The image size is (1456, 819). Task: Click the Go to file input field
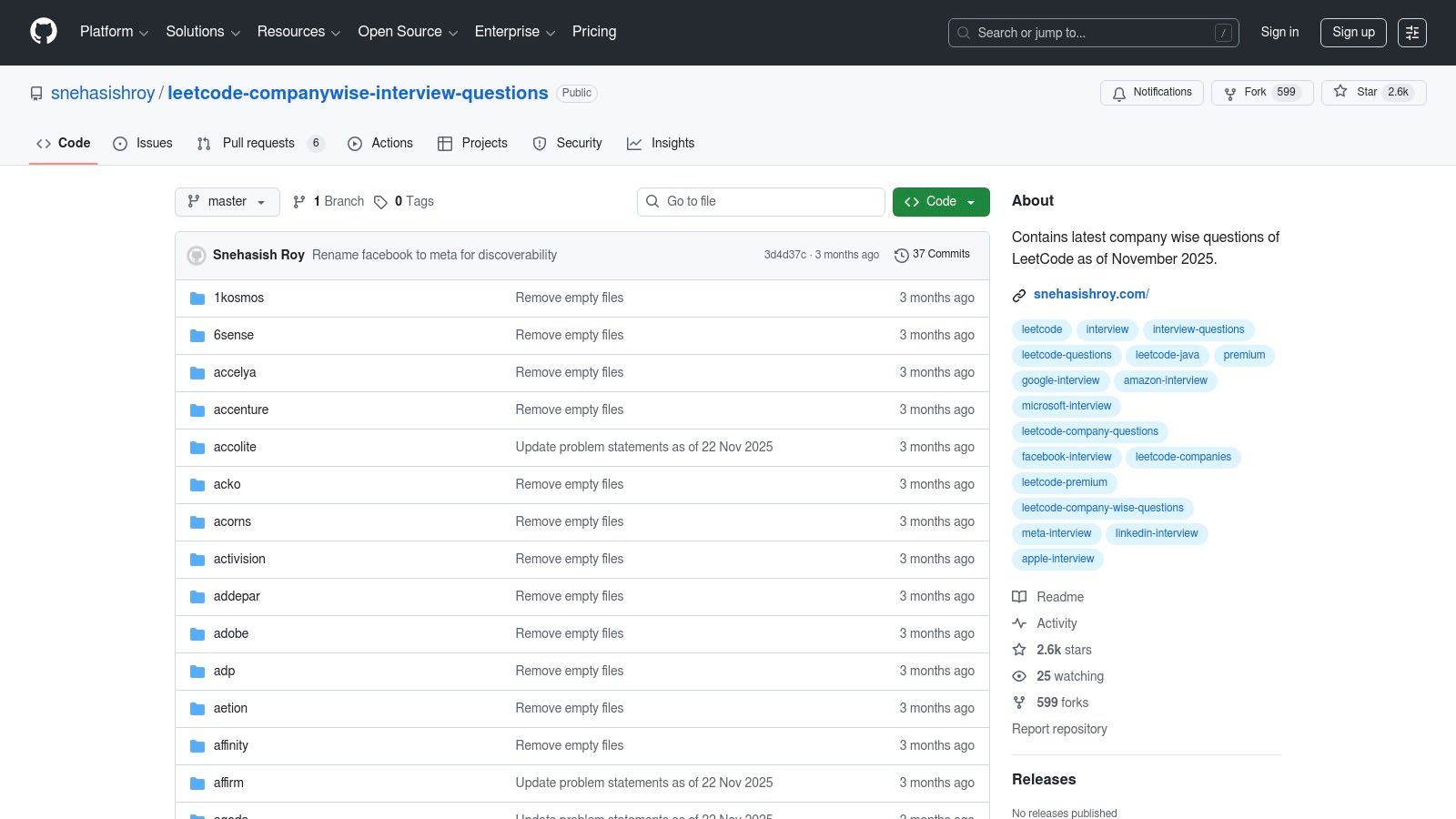click(x=761, y=201)
